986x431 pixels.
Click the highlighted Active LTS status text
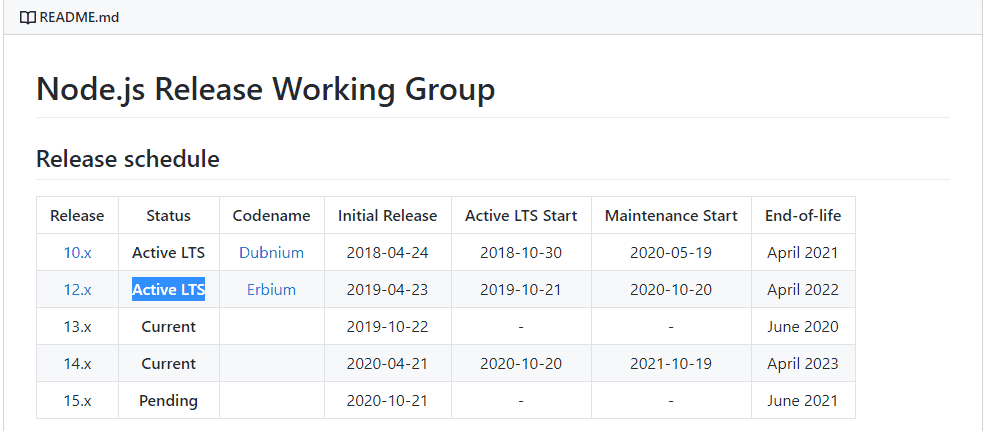click(x=168, y=290)
